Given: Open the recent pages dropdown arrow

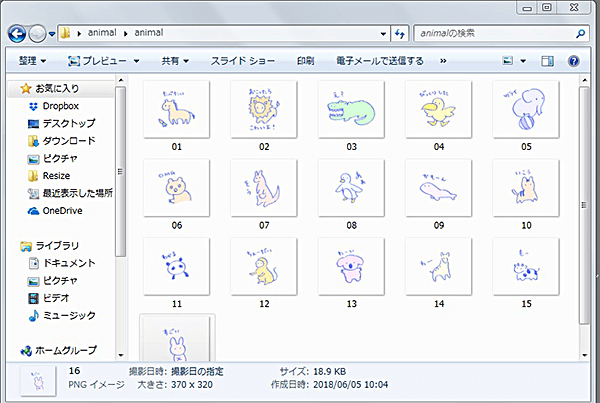Looking at the screenshot, I should (52, 34).
